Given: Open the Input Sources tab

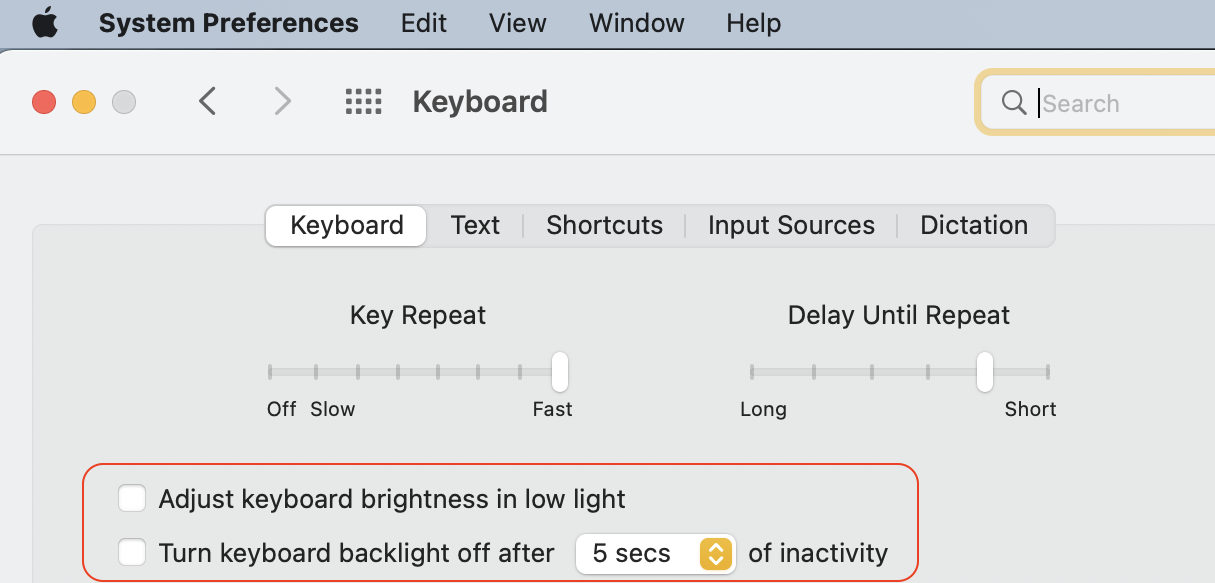Looking at the screenshot, I should [791, 226].
